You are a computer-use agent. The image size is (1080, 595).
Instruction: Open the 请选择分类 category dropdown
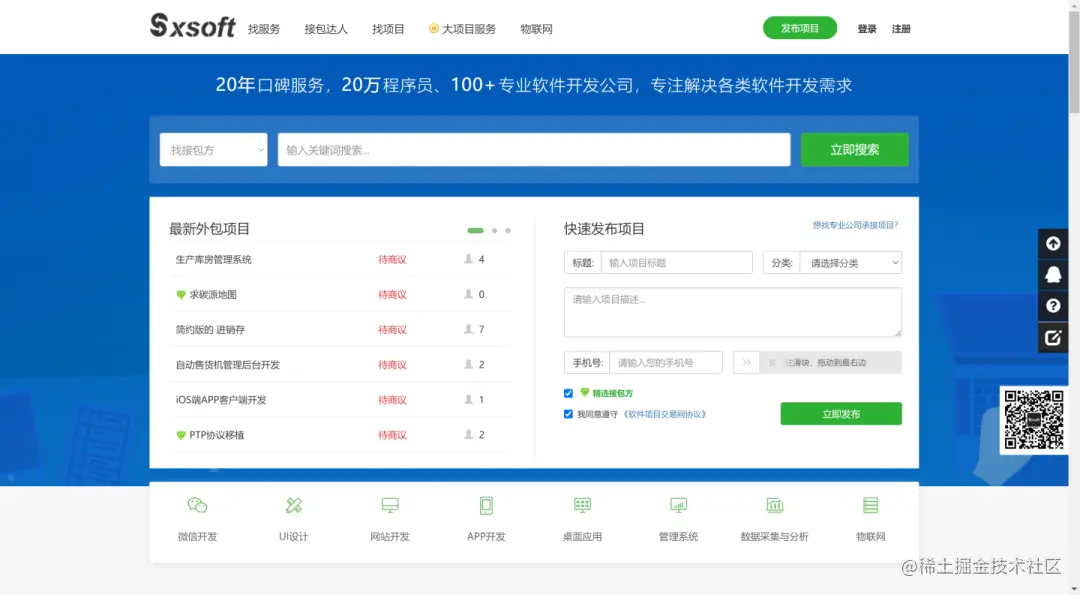[851, 262]
